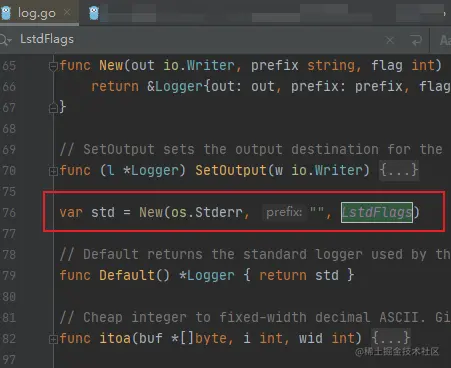Viewport: 451px width, 368px height.
Task: Open search history magnifier dropdown
Action: (6, 40)
